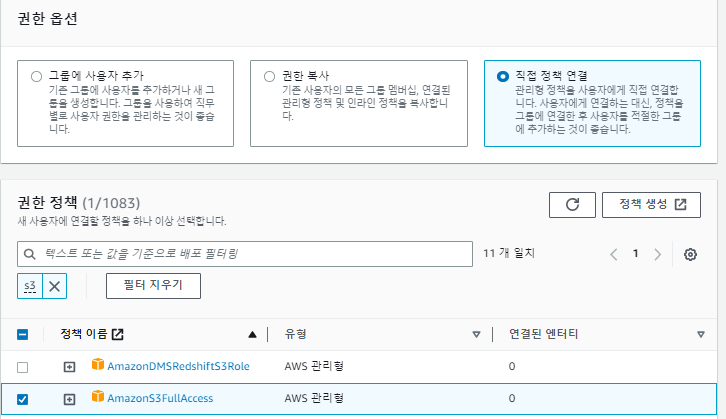
Task: Click the 0 entity count in AmazonS3FullAccess row
Action: tap(512, 398)
